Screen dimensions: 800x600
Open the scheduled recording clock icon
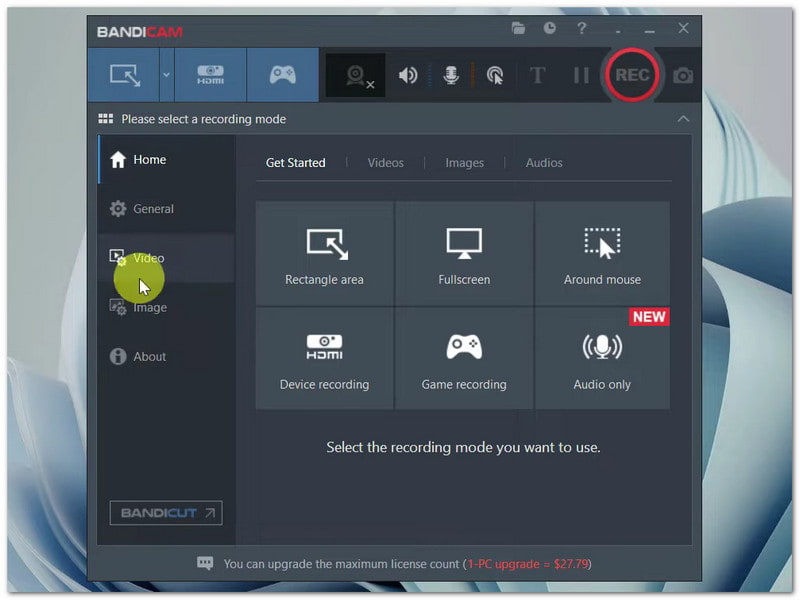tap(549, 28)
